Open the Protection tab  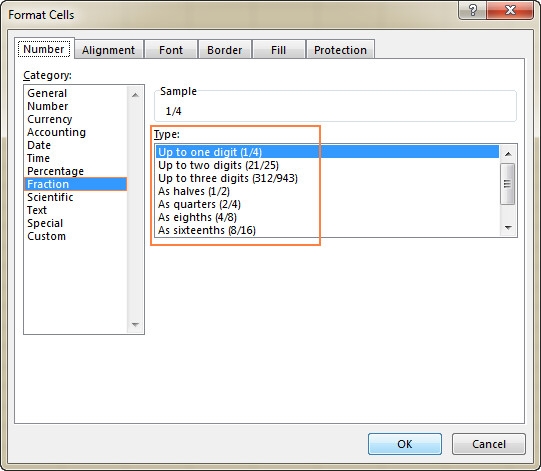coord(340,50)
